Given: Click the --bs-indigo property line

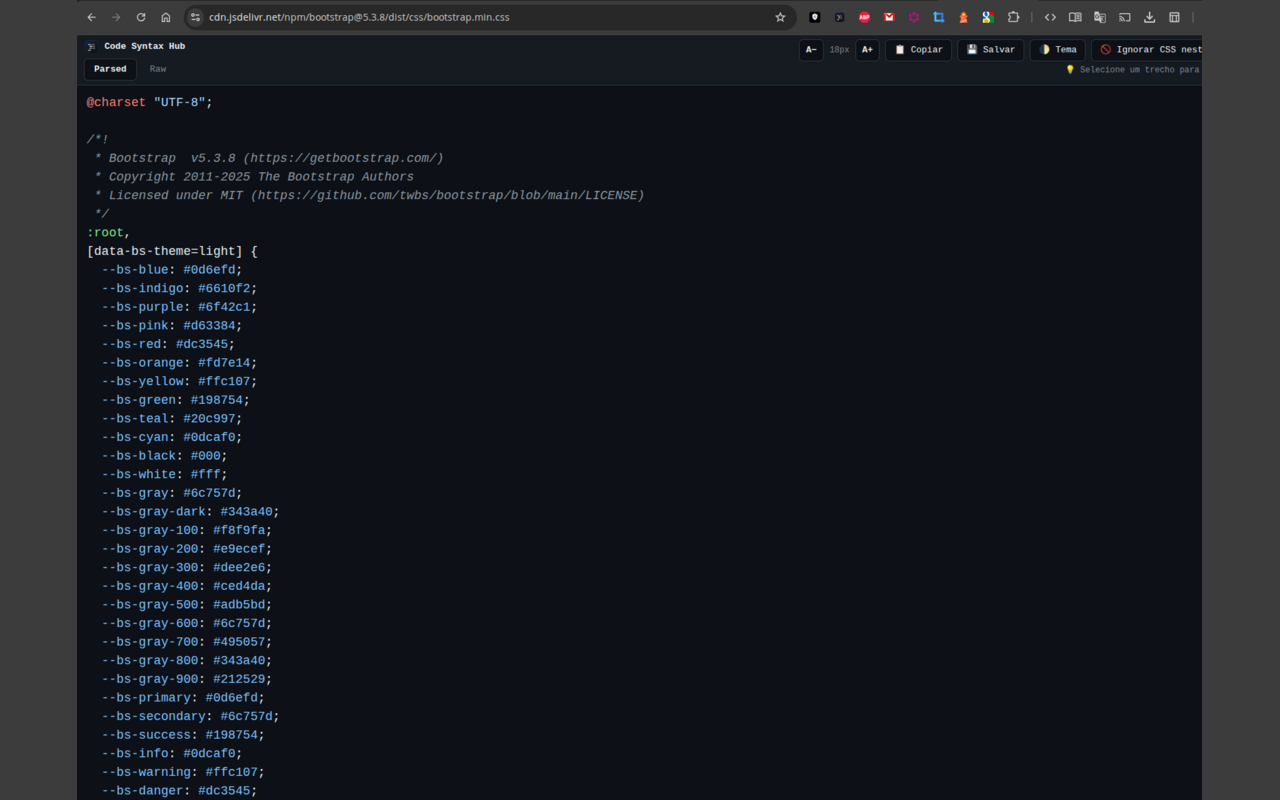Looking at the screenshot, I should 179,288.
